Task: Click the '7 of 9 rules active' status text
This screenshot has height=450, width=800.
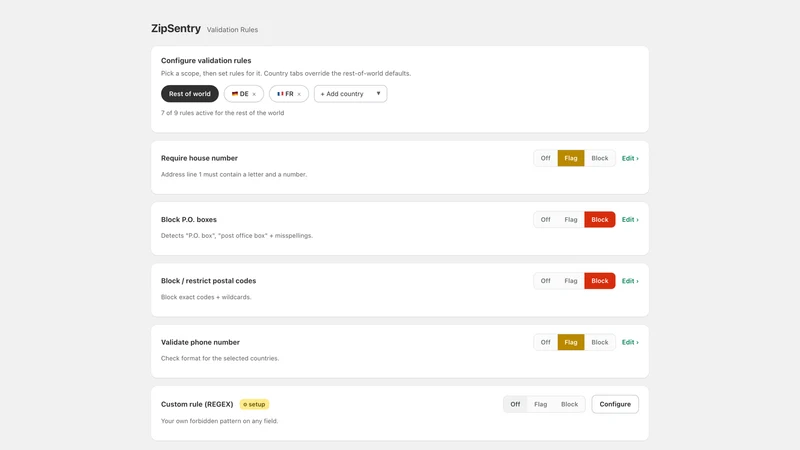Action: 222,113
